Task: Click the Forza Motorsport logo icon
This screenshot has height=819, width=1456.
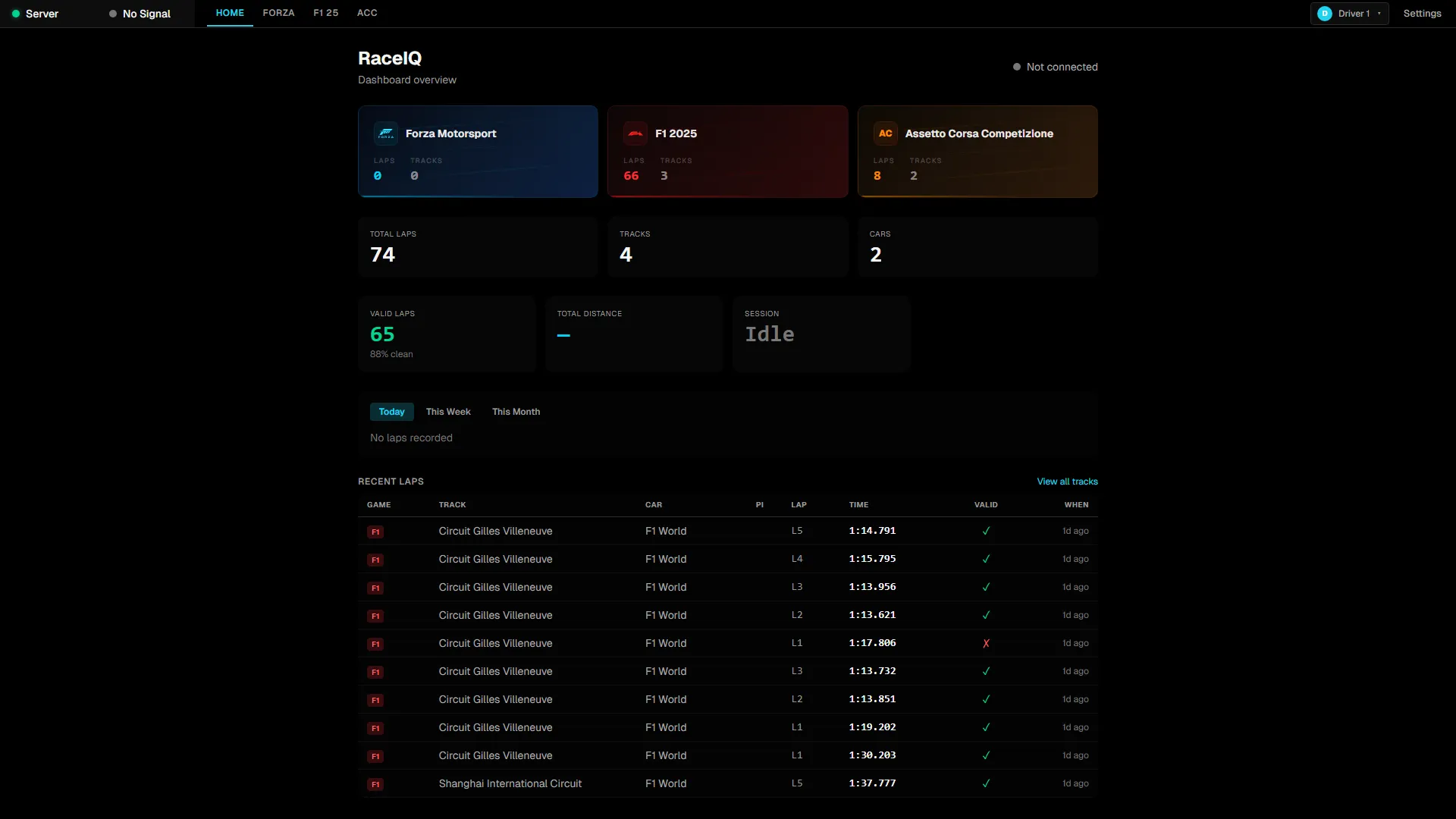Action: (x=386, y=133)
